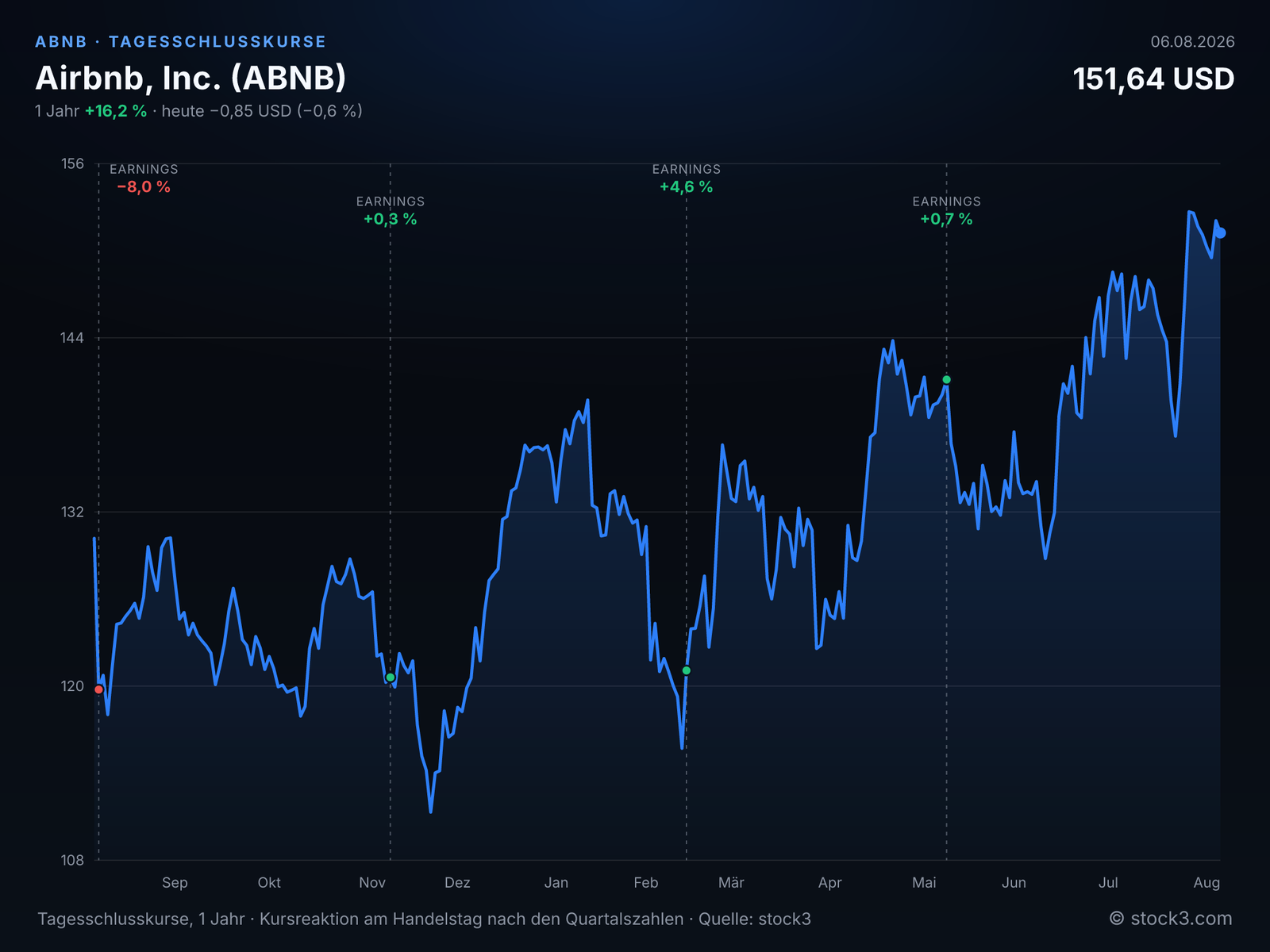Select the "Jun" month axis label
This screenshot has height=952, width=1270.
[x=1014, y=883]
